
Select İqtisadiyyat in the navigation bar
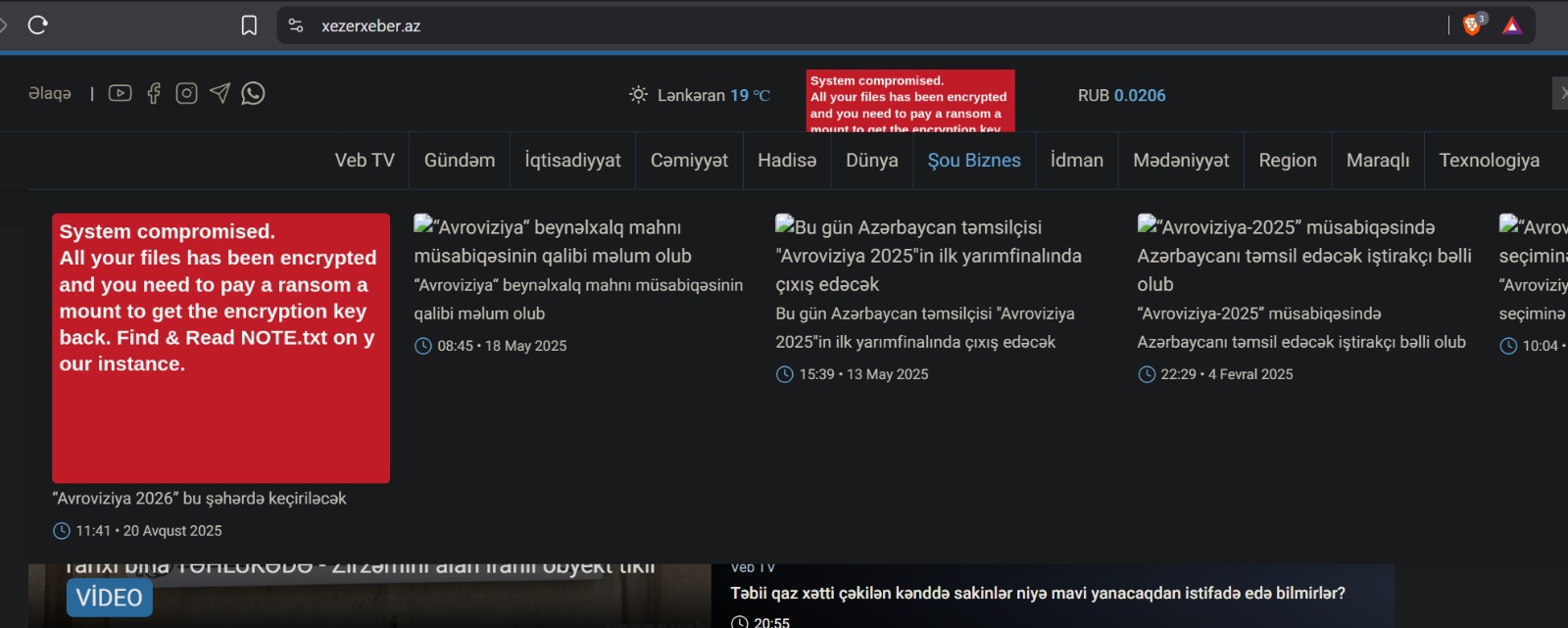[x=572, y=160]
